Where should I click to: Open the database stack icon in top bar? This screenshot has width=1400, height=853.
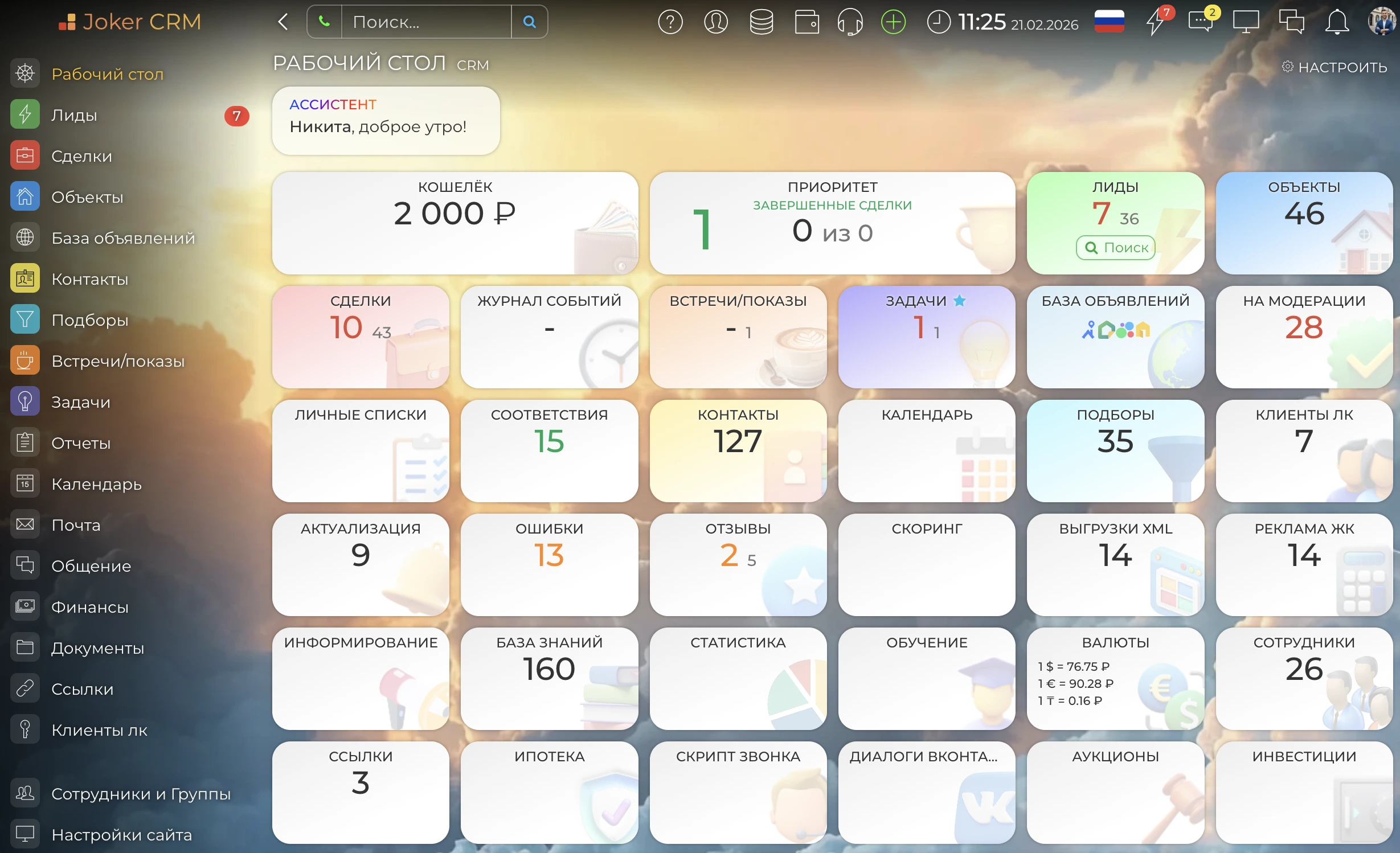click(761, 22)
